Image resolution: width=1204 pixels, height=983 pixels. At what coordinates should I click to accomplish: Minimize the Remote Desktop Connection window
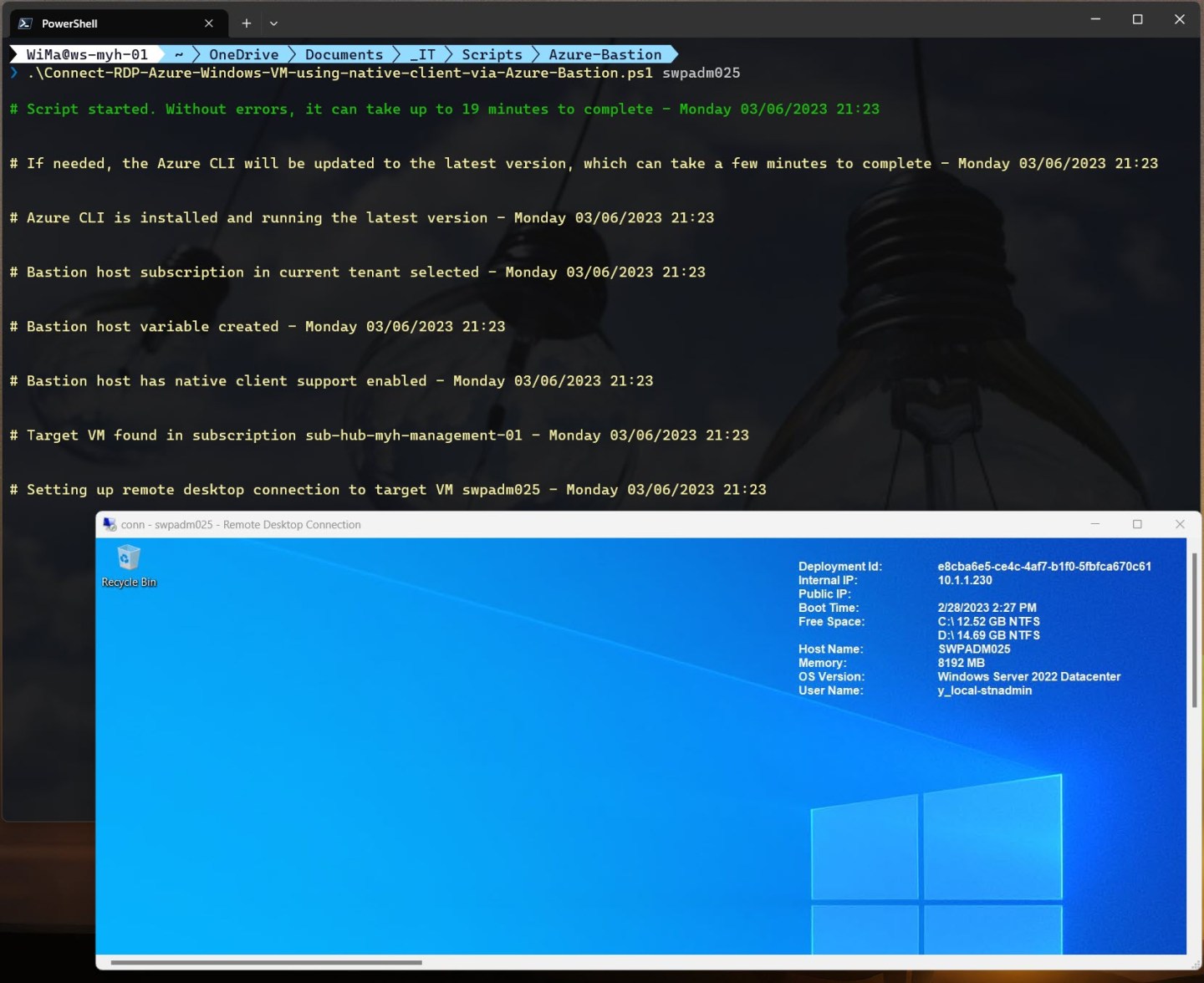(1095, 524)
